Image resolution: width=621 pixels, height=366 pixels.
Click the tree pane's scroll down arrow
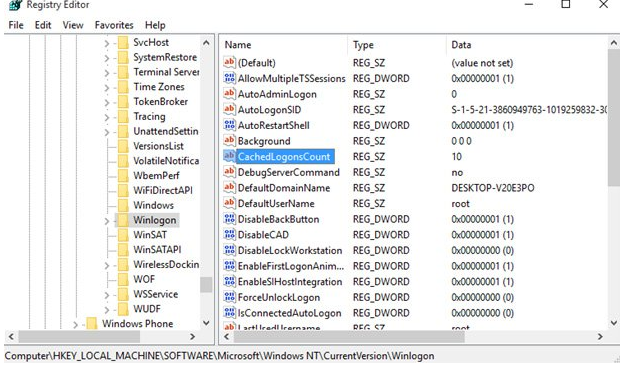click(x=206, y=323)
